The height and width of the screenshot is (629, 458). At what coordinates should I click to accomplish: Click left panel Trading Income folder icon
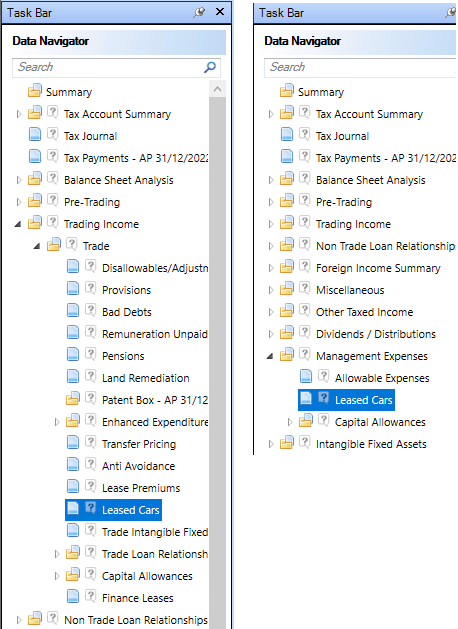pyautogui.click(x=34, y=222)
